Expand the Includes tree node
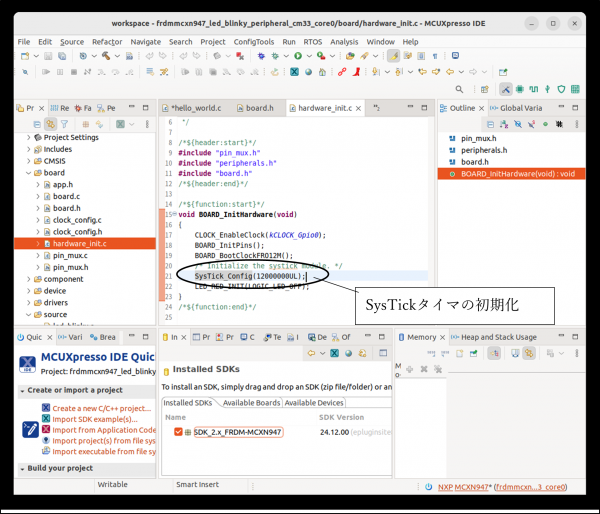Image resolution: width=600 pixels, height=514 pixels. click(x=29, y=149)
